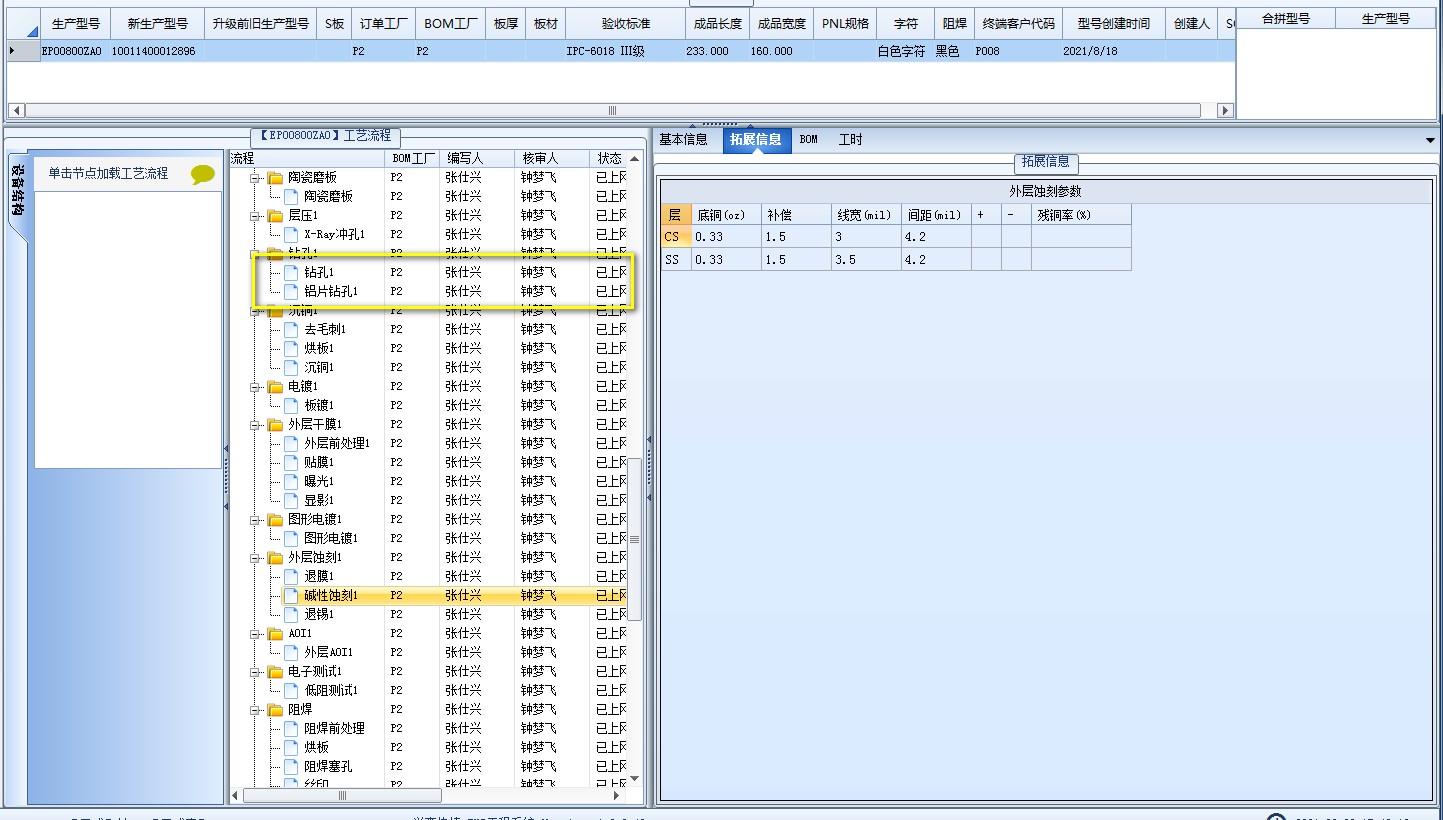Click the SS layer row header
The height and width of the screenshot is (820, 1443).
[676, 259]
